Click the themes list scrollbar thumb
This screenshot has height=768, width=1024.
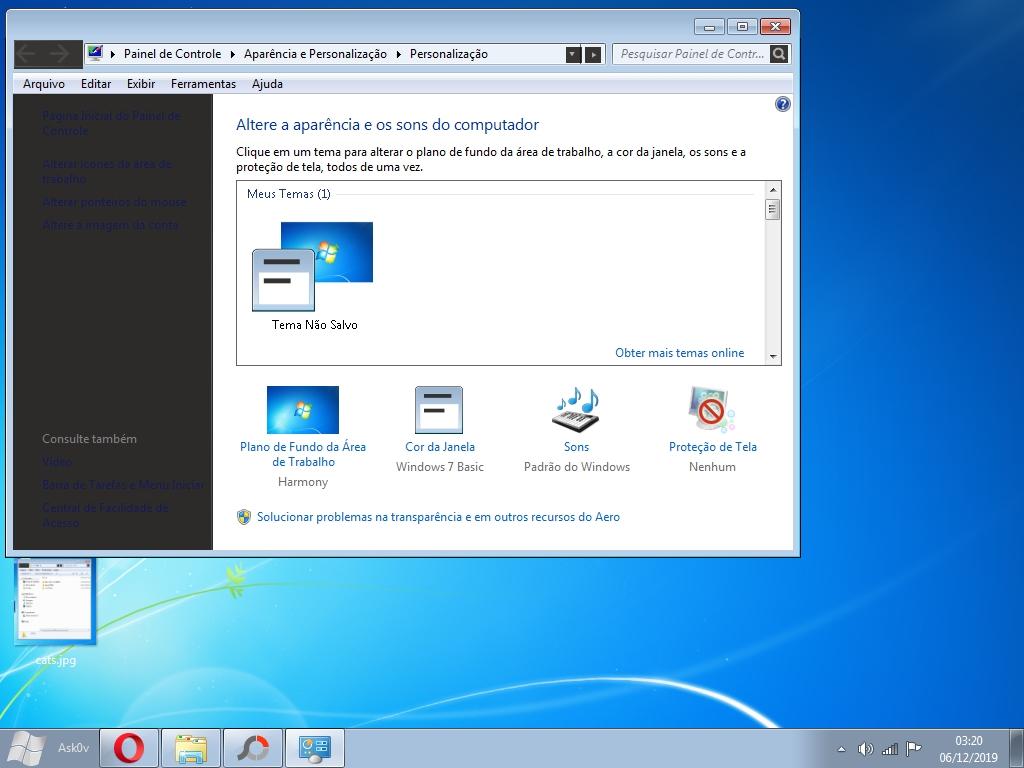point(773,210)
